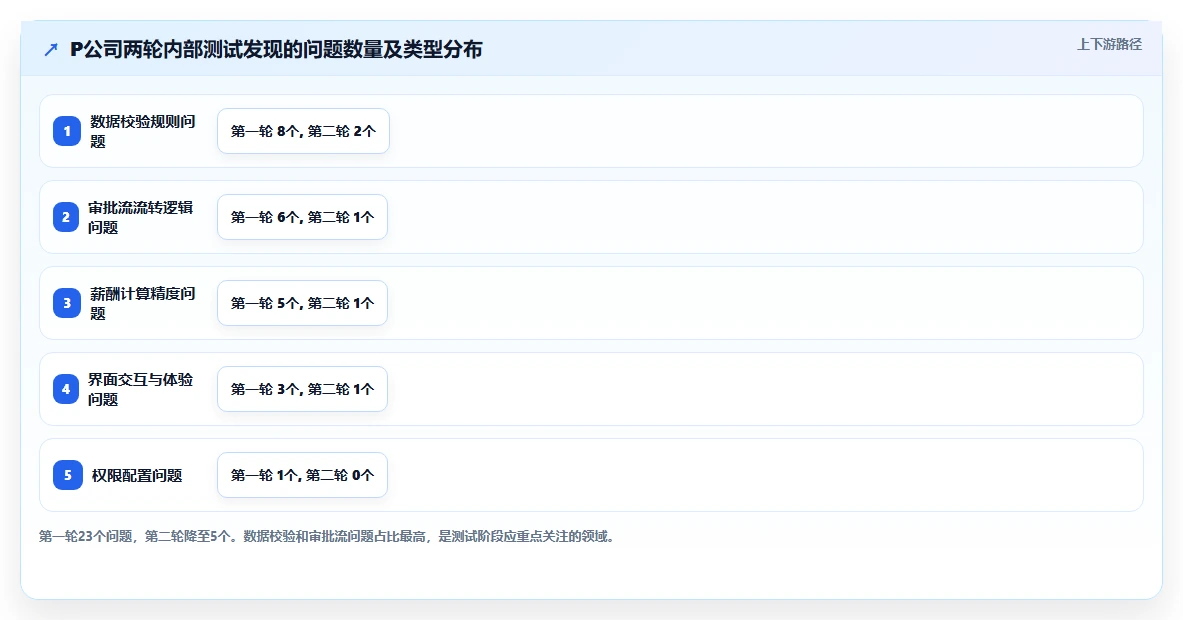Click the summary note starting 第一轮23个问题
The image size is (1183, 620).
[x=327, y=536]
